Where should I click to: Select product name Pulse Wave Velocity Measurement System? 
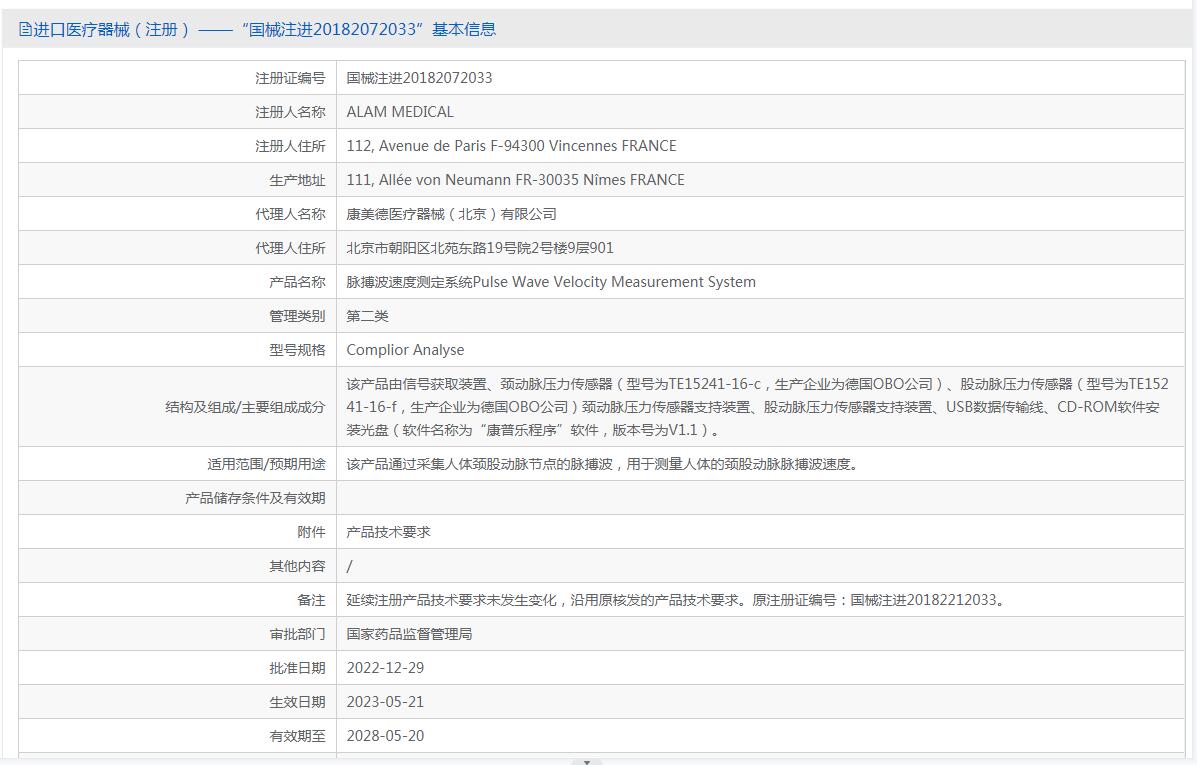[x=550, y=282]
